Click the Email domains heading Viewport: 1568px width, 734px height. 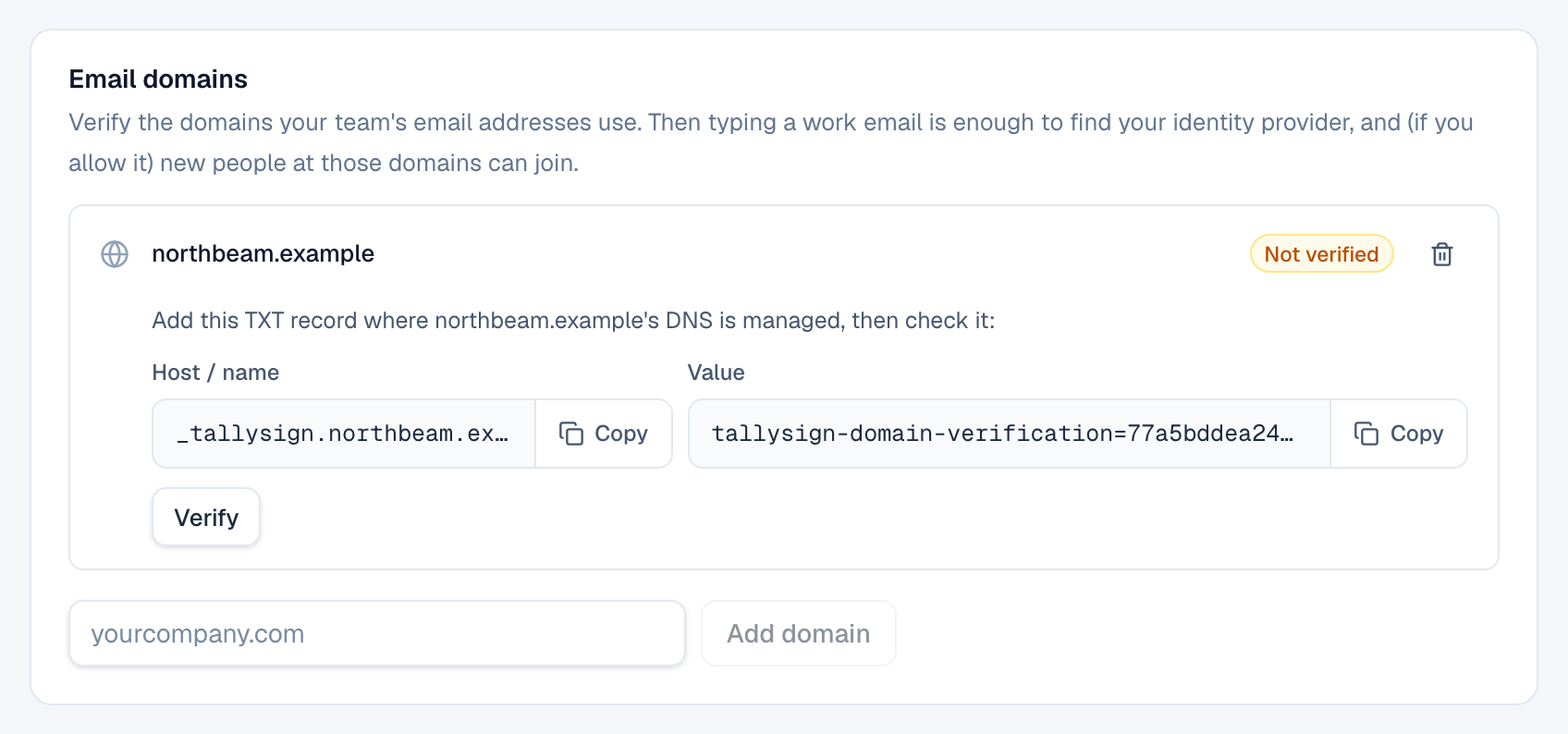pyautogui.click(x=158, y=80)
